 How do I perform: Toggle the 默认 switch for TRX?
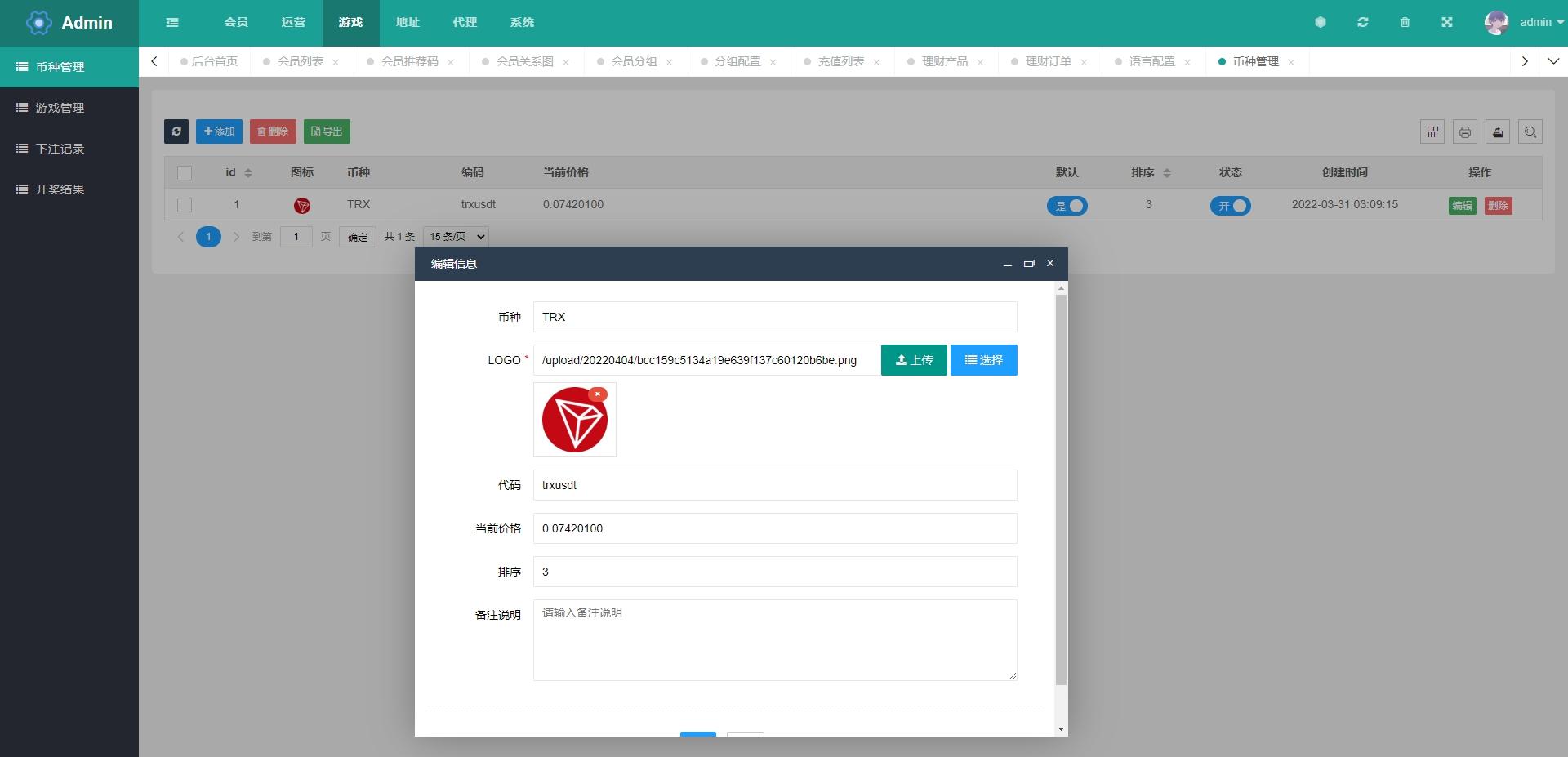1067,206
